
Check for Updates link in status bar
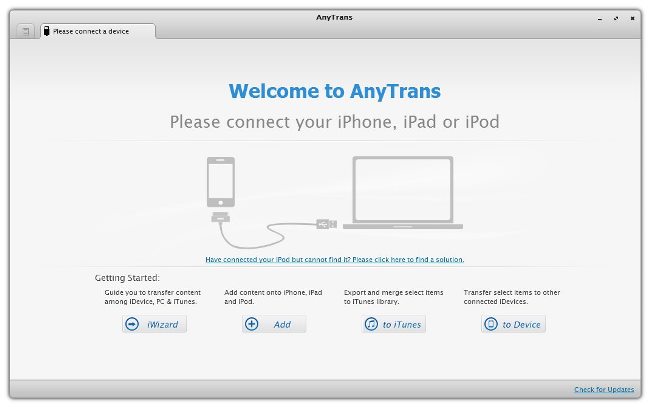pos(604,389)
